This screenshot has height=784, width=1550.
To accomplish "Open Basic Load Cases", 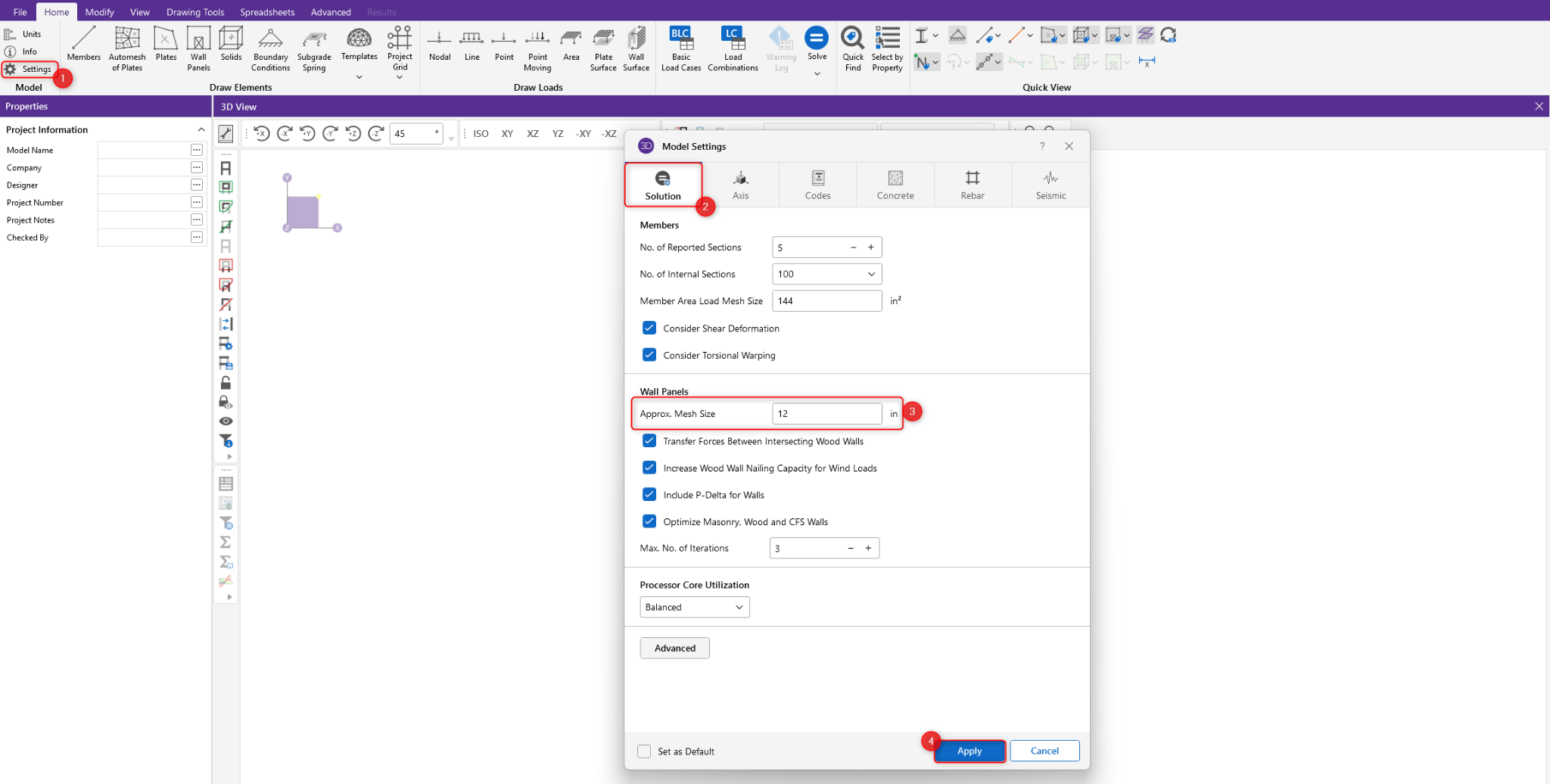I will pyautogui.click(x=681, y=48).
